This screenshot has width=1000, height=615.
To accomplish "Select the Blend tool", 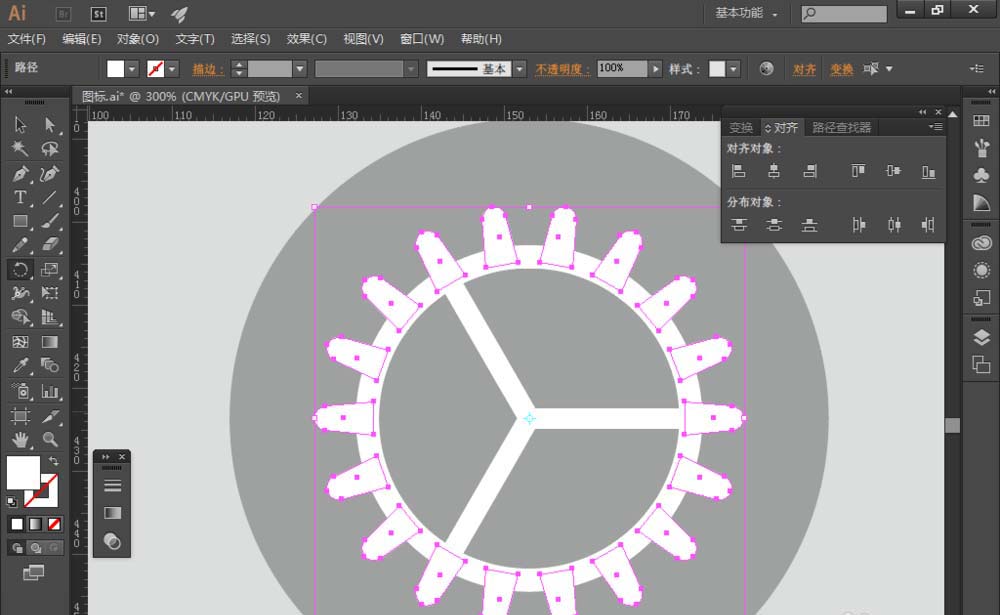I will [50, 366].
